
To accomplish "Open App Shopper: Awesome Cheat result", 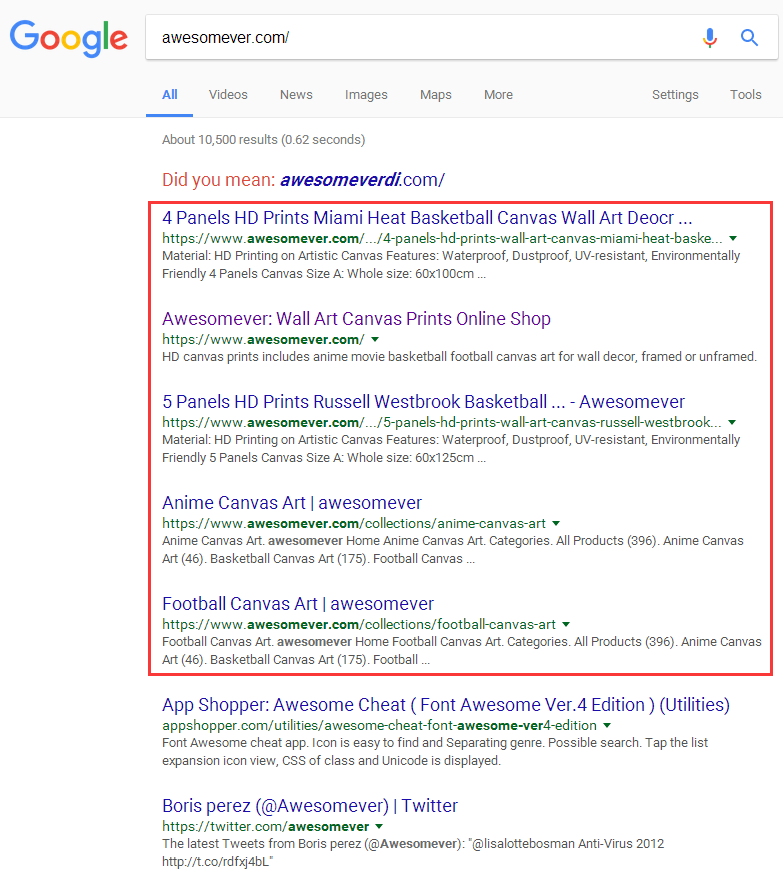I will tap(446, 705).
